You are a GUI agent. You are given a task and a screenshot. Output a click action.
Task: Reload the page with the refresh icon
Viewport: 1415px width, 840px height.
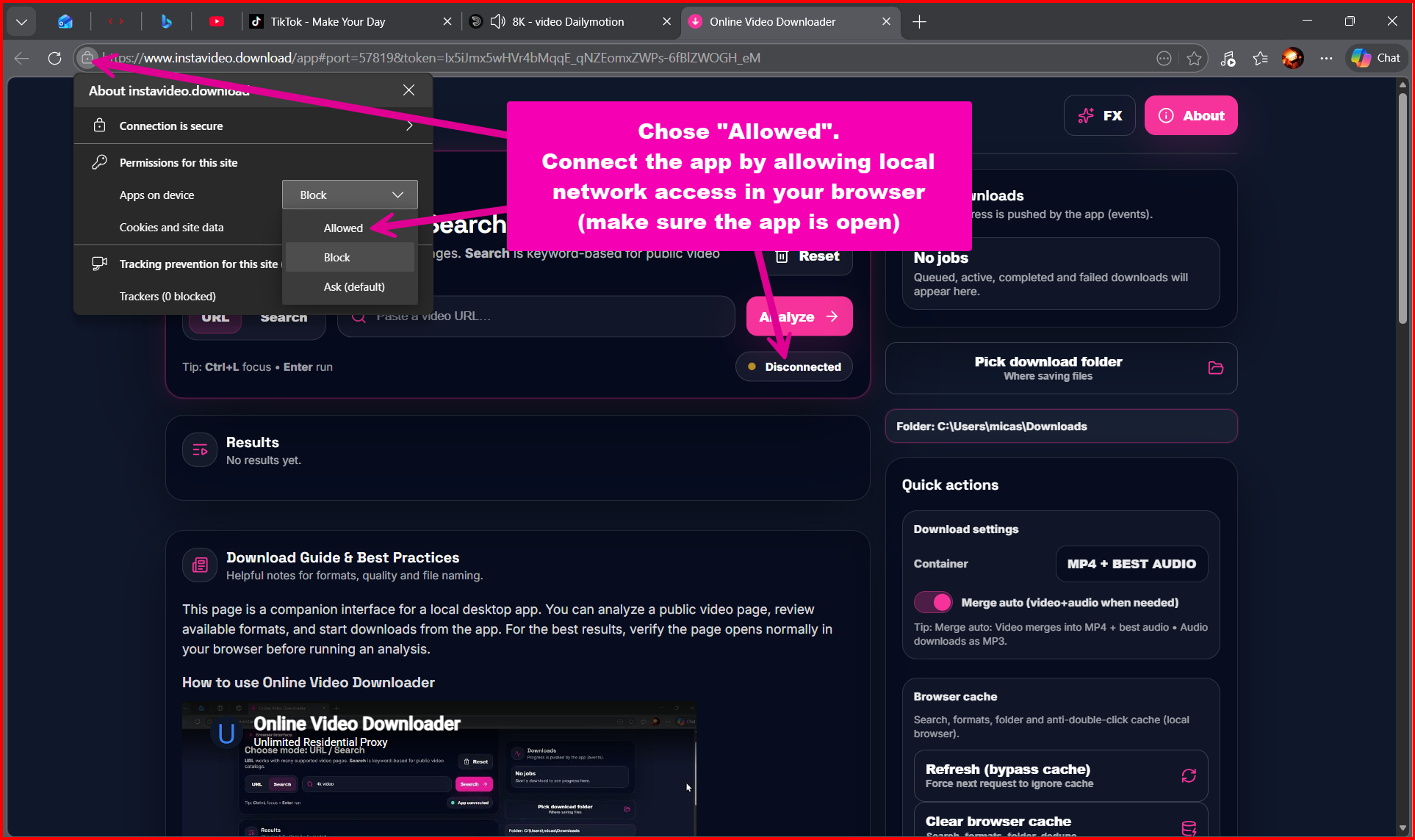pyautogui.click(x=54, y=58)
